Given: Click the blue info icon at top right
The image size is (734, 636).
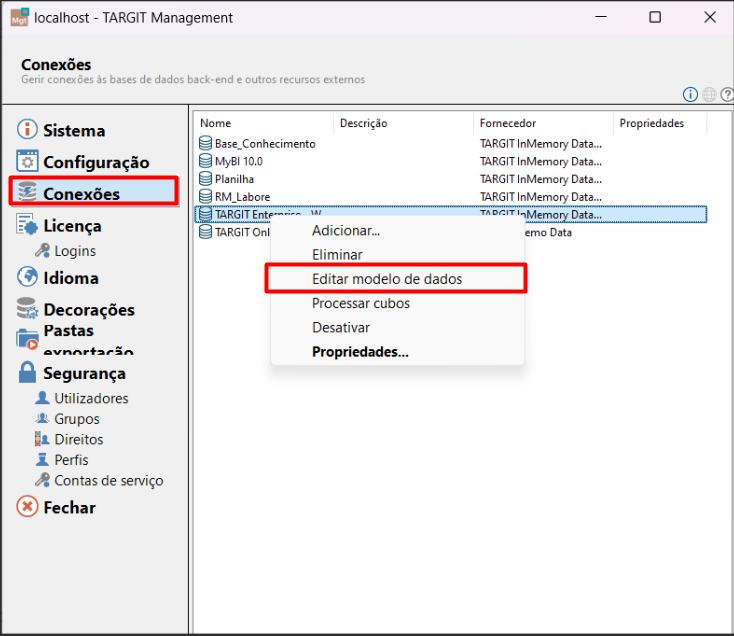Looking at the screenshot, I should [x=690, y=95].
